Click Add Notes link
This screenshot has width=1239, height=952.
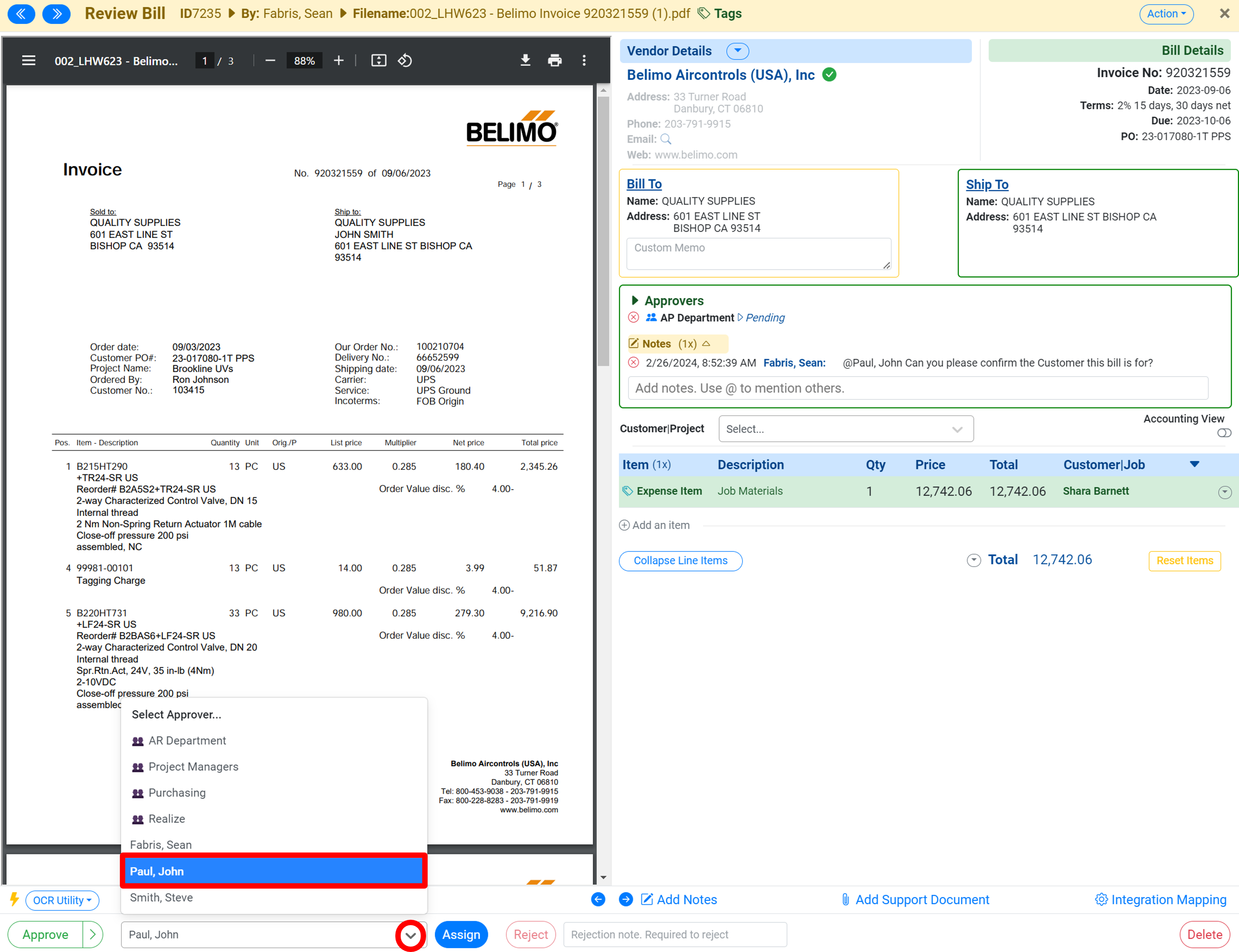[x=679, y=900]
